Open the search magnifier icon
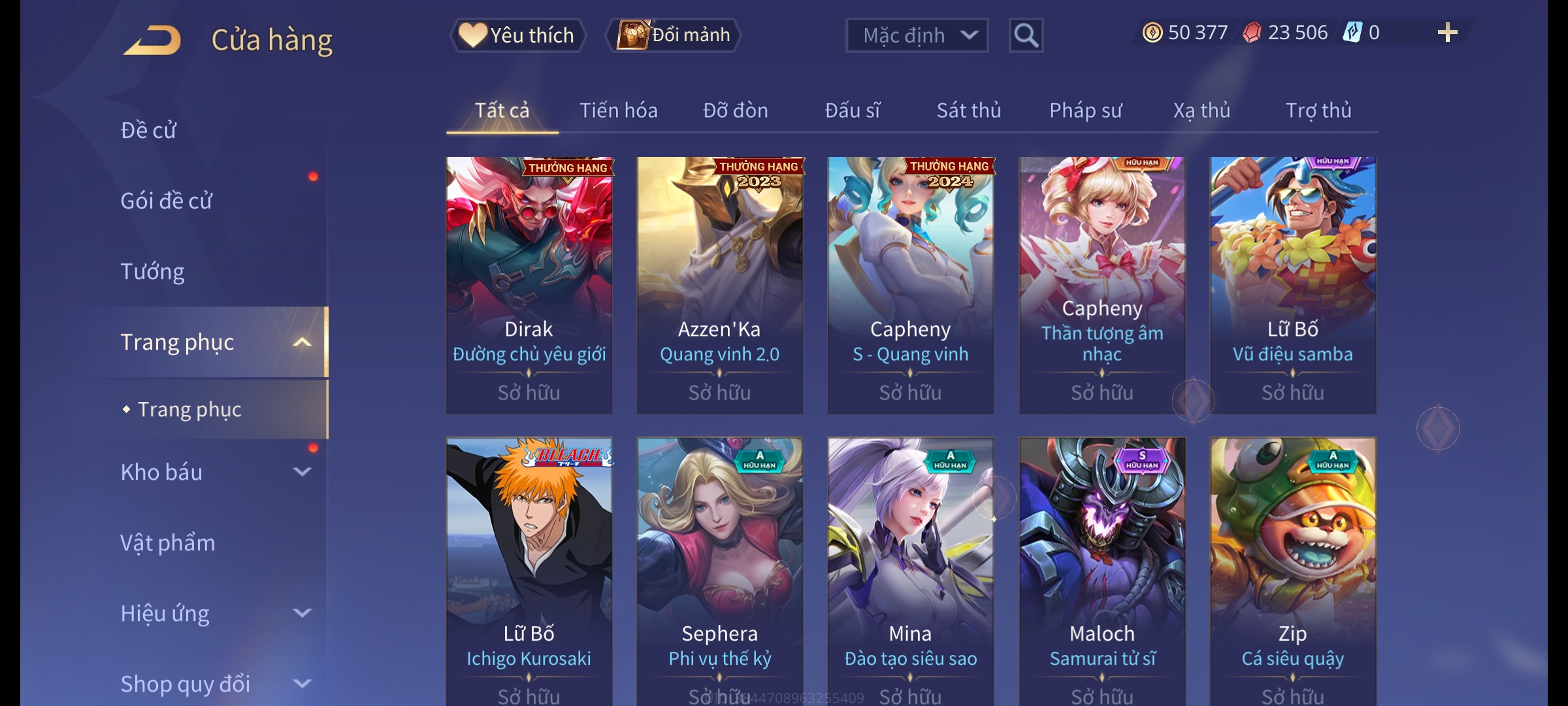This screenshot has width=1568, height=706. tap(1026, 35)
